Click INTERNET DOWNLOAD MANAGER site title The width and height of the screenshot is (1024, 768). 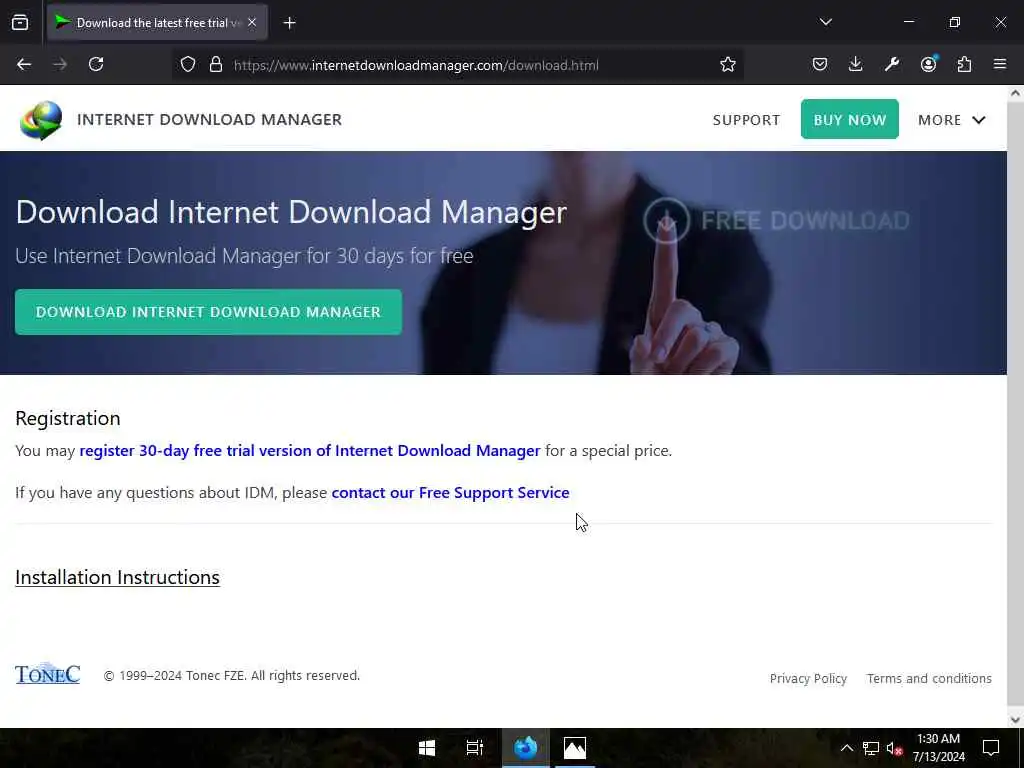(209, 120)
